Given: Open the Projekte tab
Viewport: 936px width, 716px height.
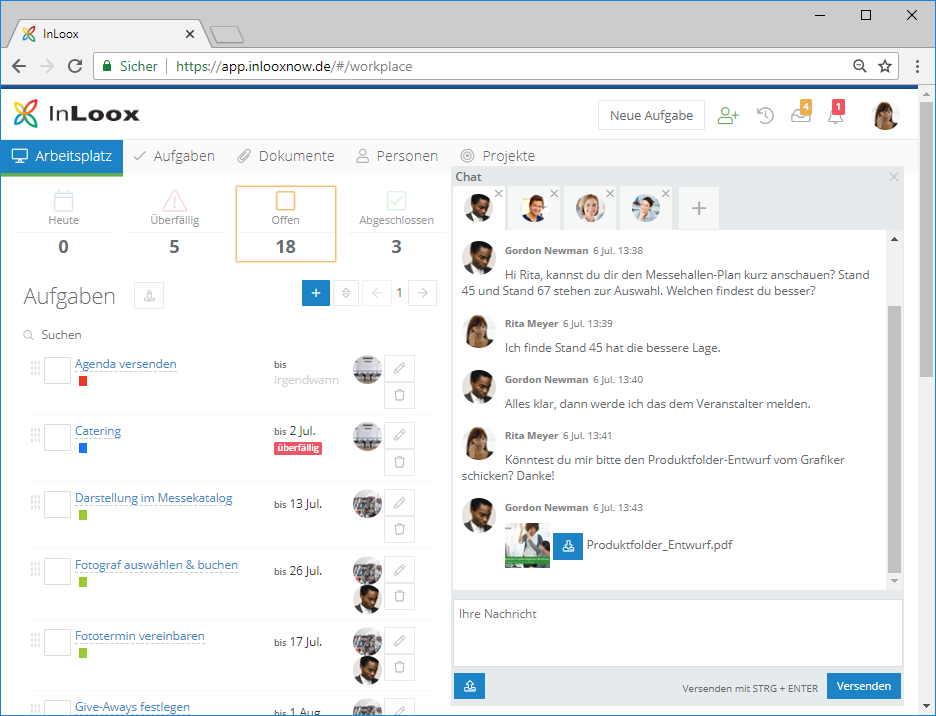Looking at the screenshot, I should tap(497, 156).
